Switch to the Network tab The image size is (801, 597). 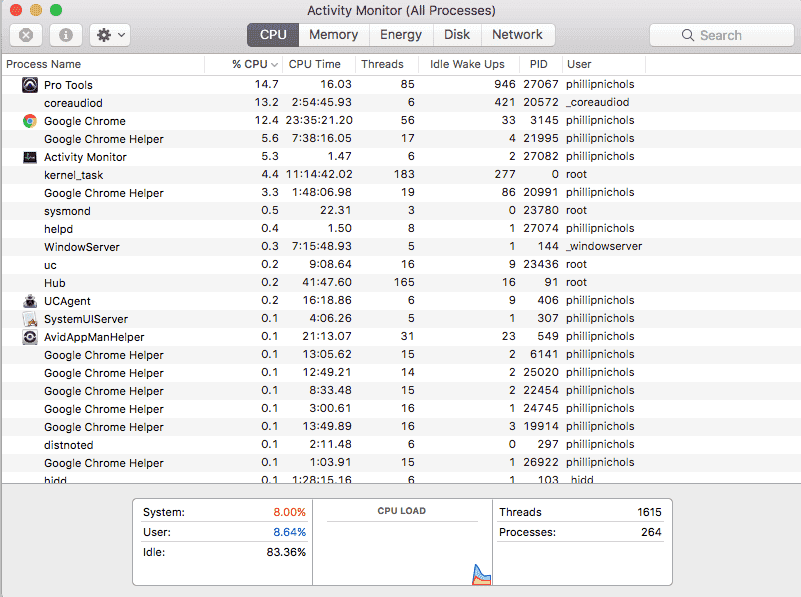pos(517,35)
